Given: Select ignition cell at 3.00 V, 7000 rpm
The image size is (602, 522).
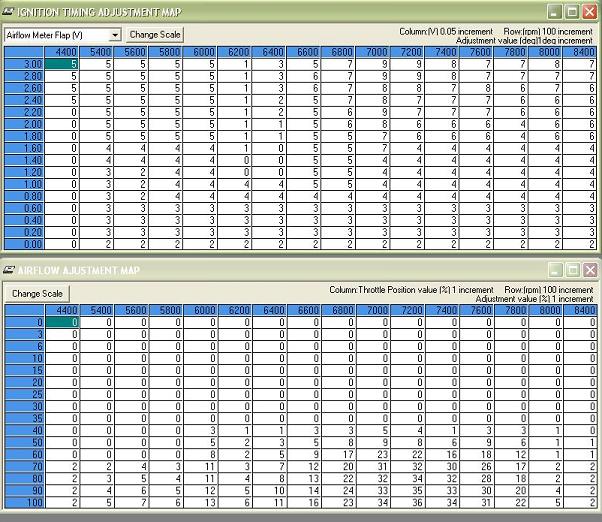Looking at the screenshot, I should 372,64.
